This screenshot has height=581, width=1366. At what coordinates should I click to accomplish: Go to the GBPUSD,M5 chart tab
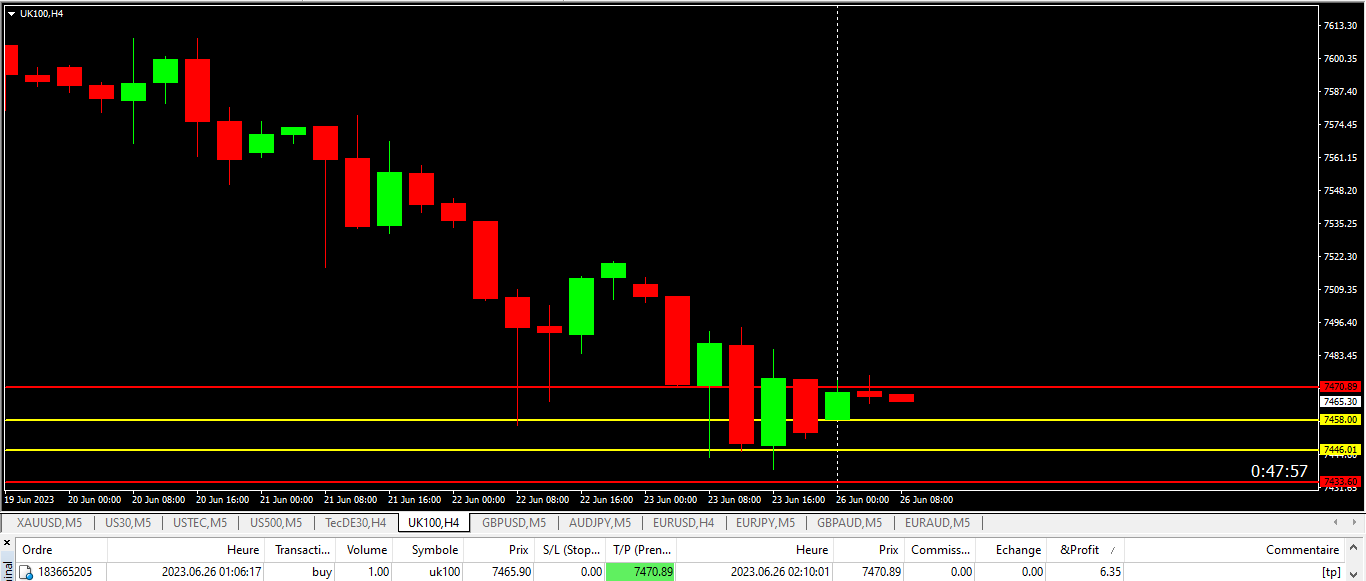(514, 523)
